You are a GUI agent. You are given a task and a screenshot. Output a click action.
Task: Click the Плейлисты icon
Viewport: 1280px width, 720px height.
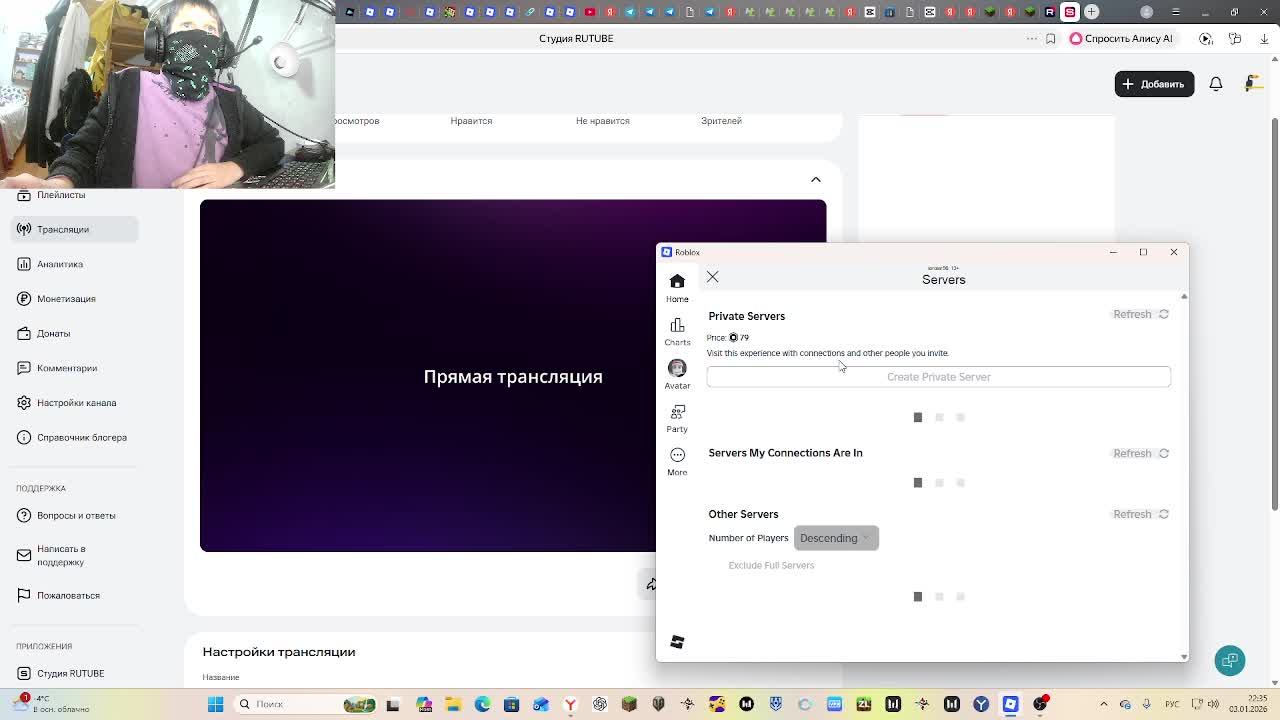[x=24, y=195]
